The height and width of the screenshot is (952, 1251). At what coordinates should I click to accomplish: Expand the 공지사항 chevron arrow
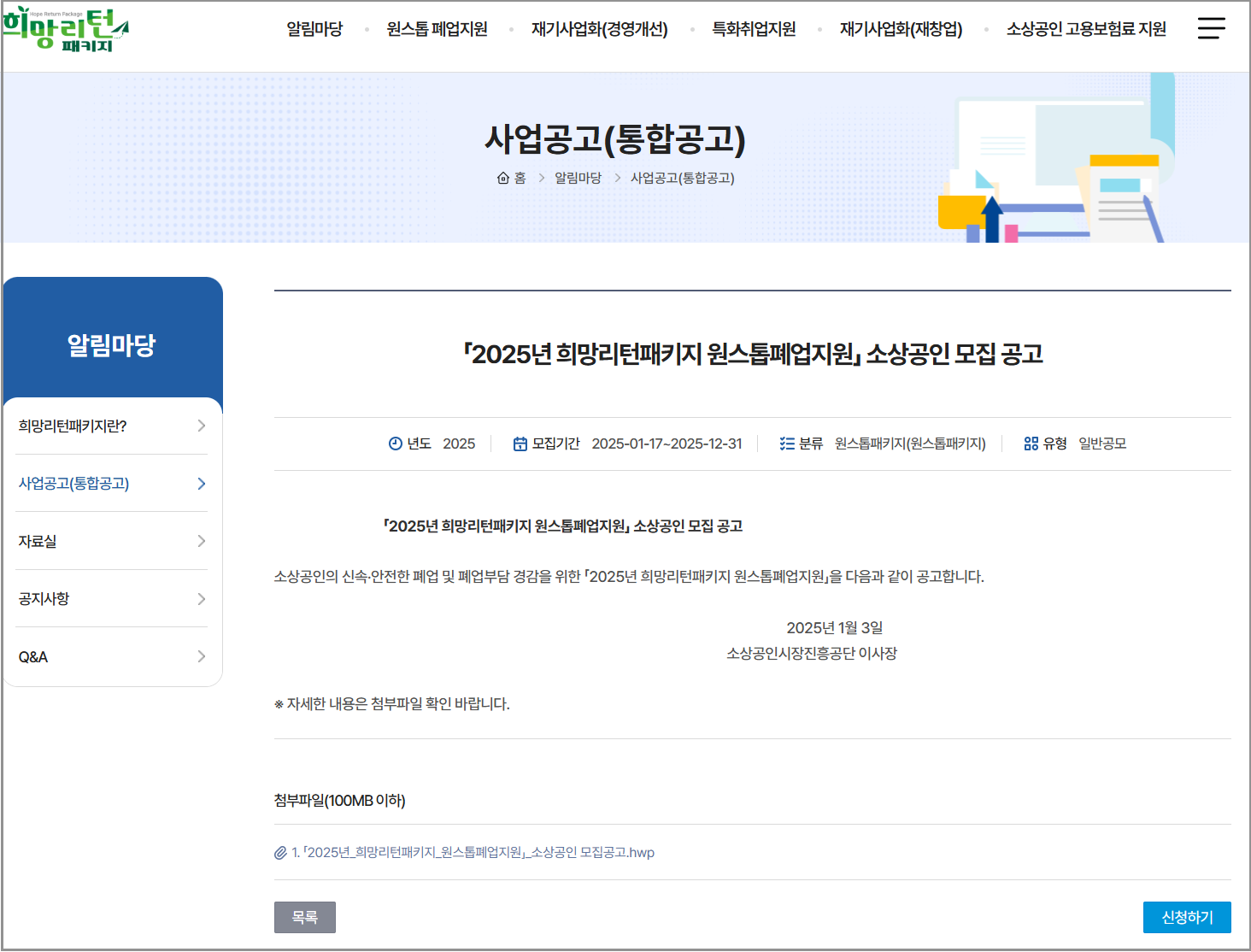pyautogui.click(x=202, y=599)
